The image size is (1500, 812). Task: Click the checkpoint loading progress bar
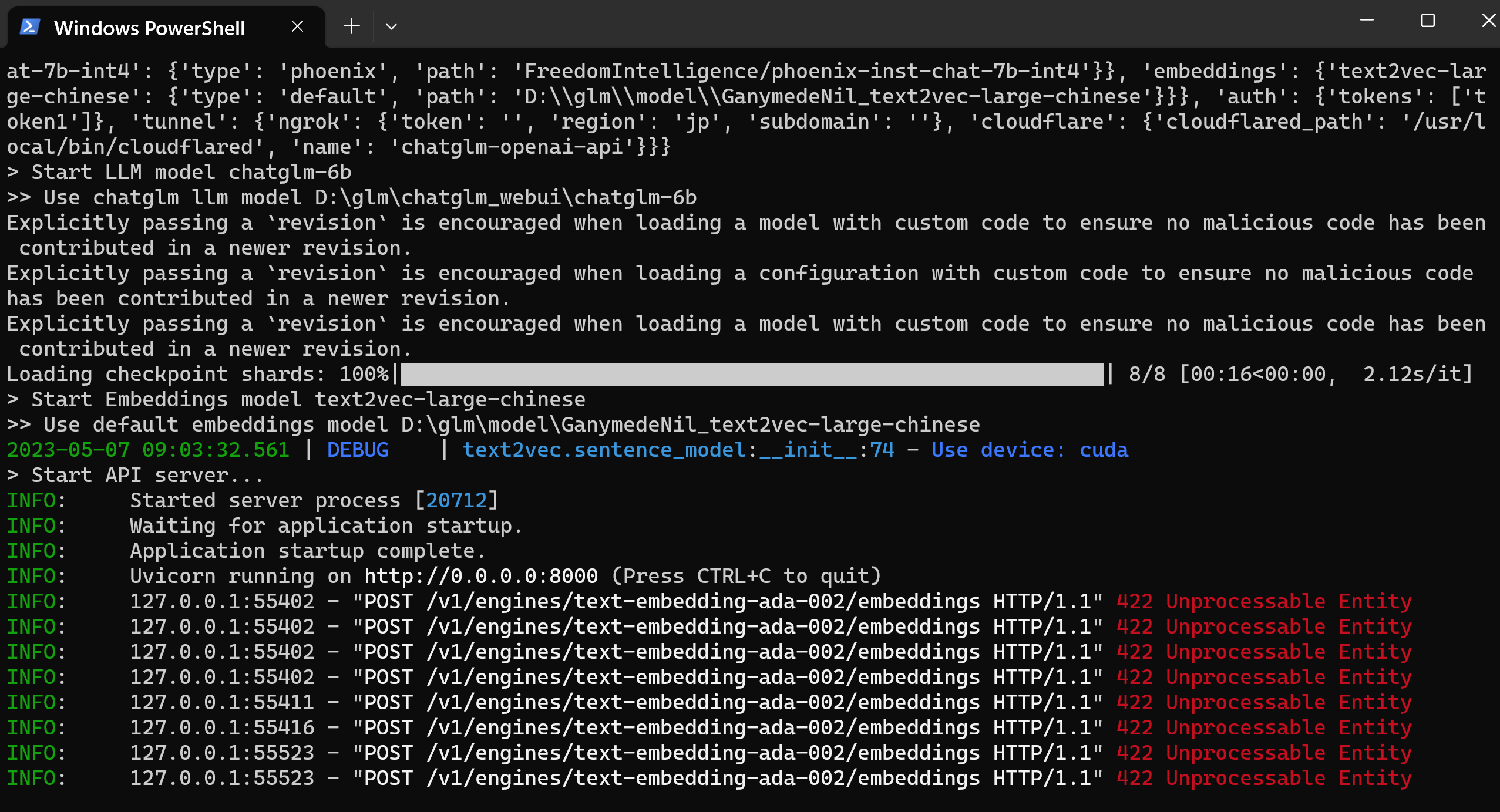752,374
